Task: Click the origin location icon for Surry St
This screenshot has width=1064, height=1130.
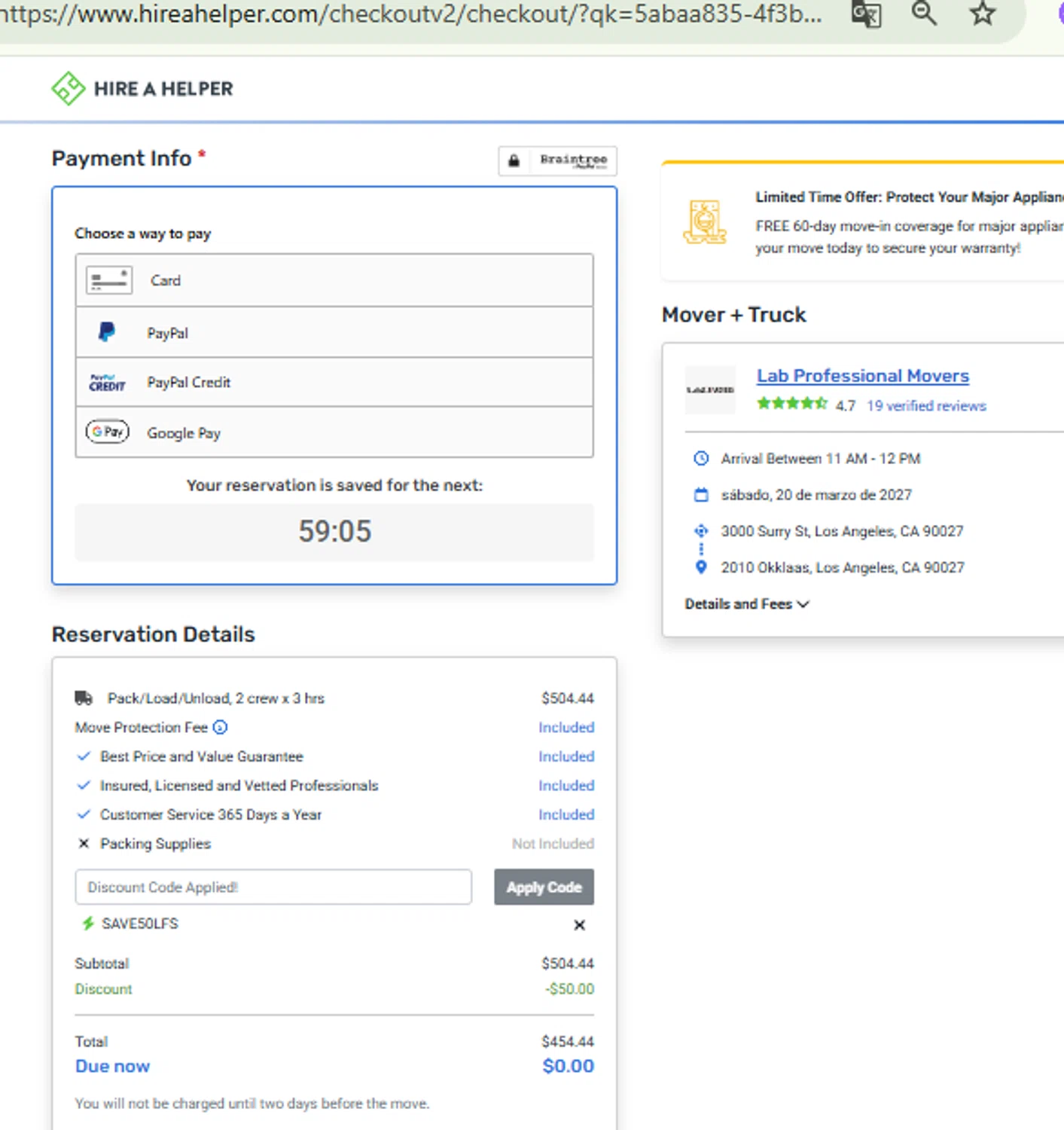Action: click(x=701, y=530)
